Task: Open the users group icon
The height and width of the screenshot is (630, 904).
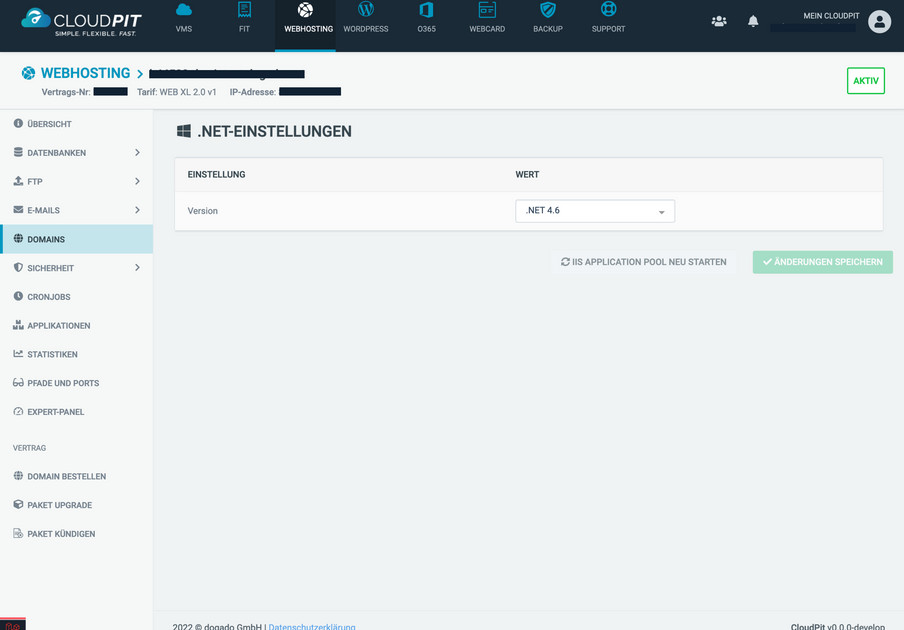Action: [719, 21]
